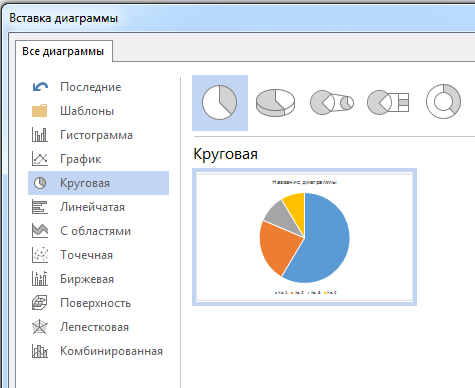The width and height of the screenshot is (475, 388).
Task: Click the undo arrow icon beside Последние
Action: [x=40, y=87]
